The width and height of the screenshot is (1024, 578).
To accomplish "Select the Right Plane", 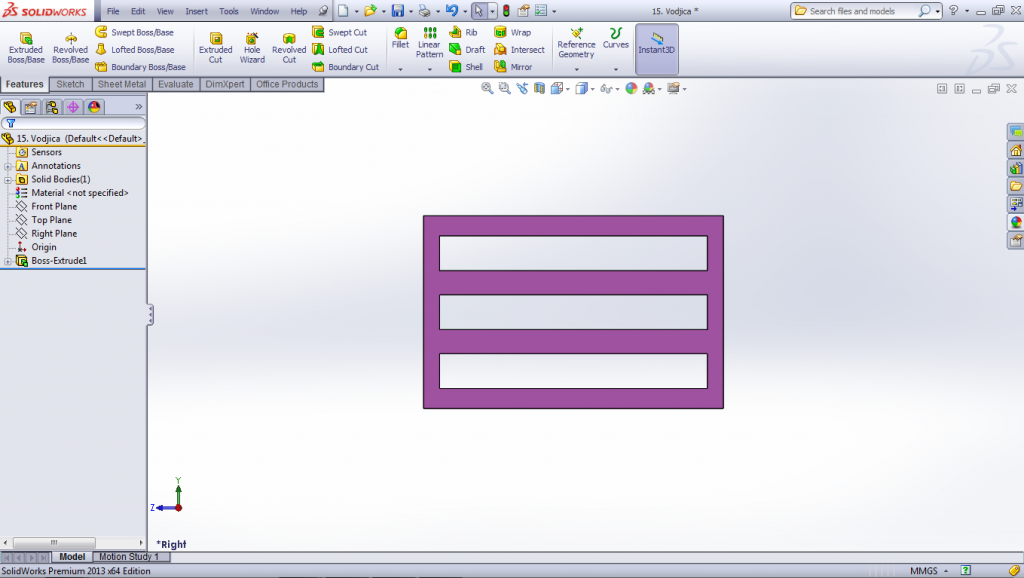I will click(x=54, y=234).
